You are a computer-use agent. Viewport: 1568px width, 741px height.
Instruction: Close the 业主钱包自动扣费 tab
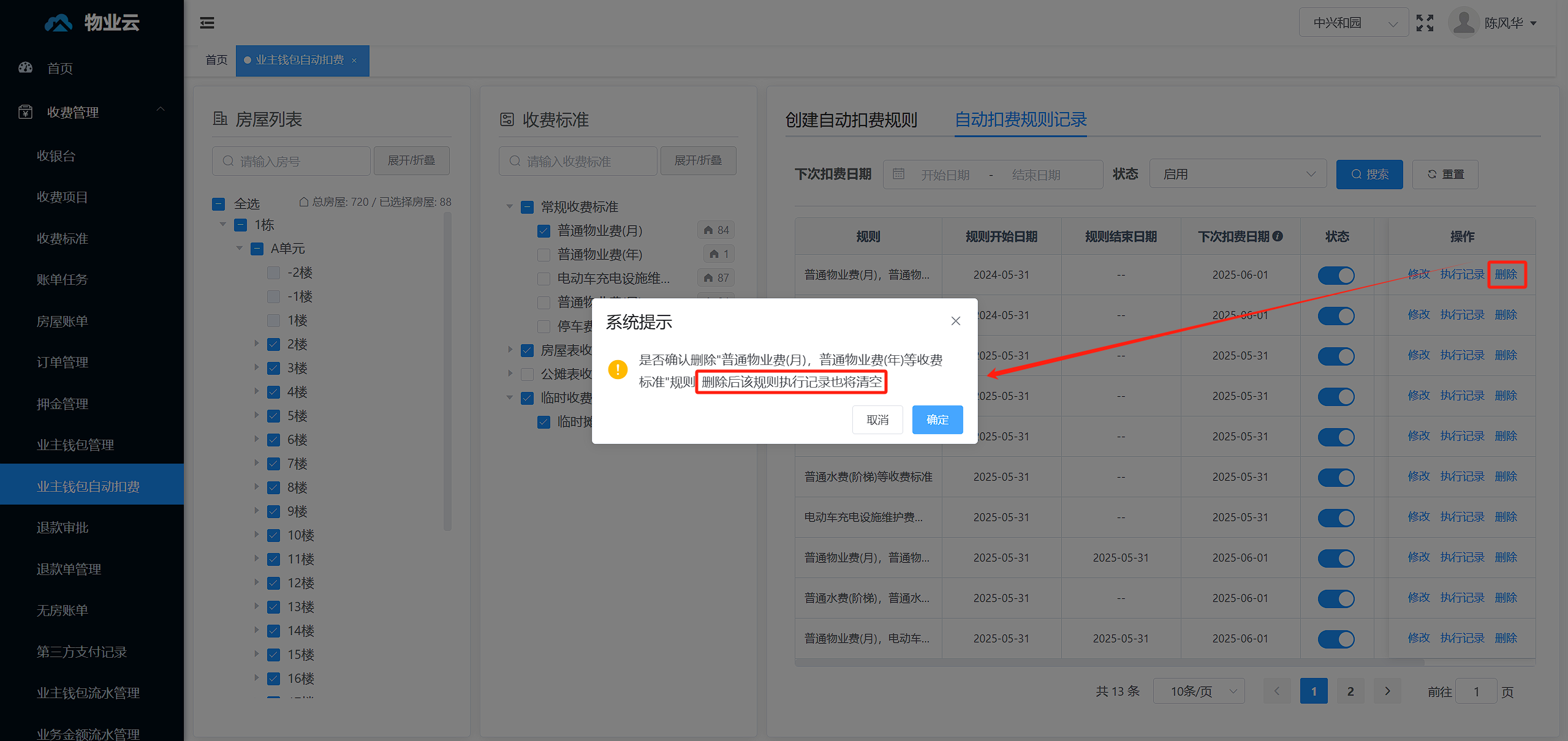[x=354, y=60]
